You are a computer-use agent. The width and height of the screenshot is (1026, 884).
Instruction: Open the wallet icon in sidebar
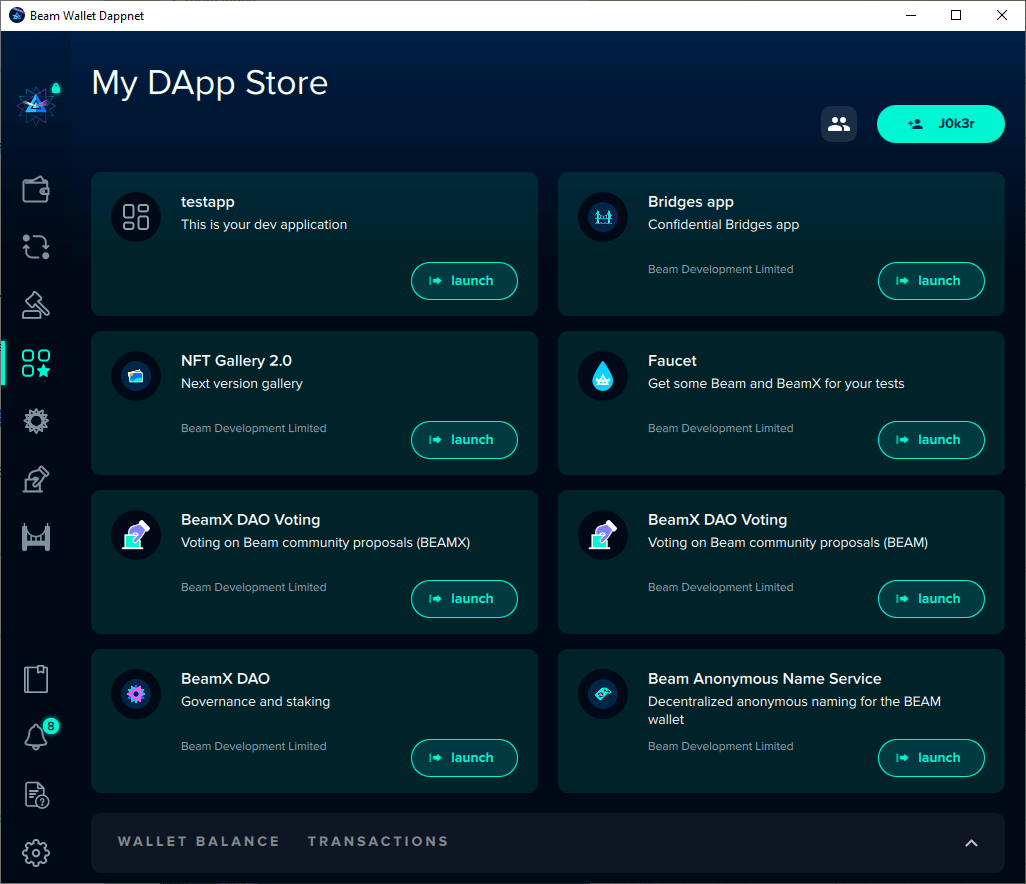coord(36,190)
